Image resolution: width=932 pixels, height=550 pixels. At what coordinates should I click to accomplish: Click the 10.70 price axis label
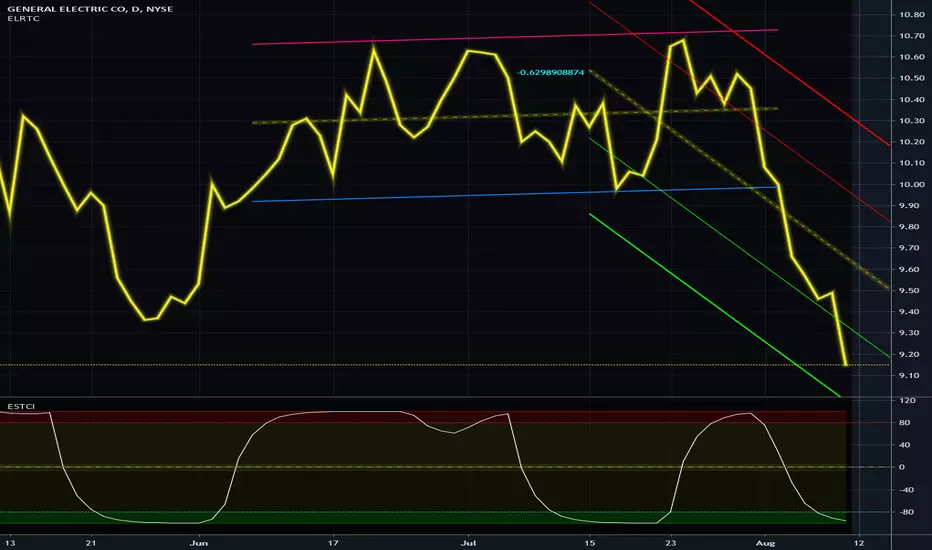(911, 36)
